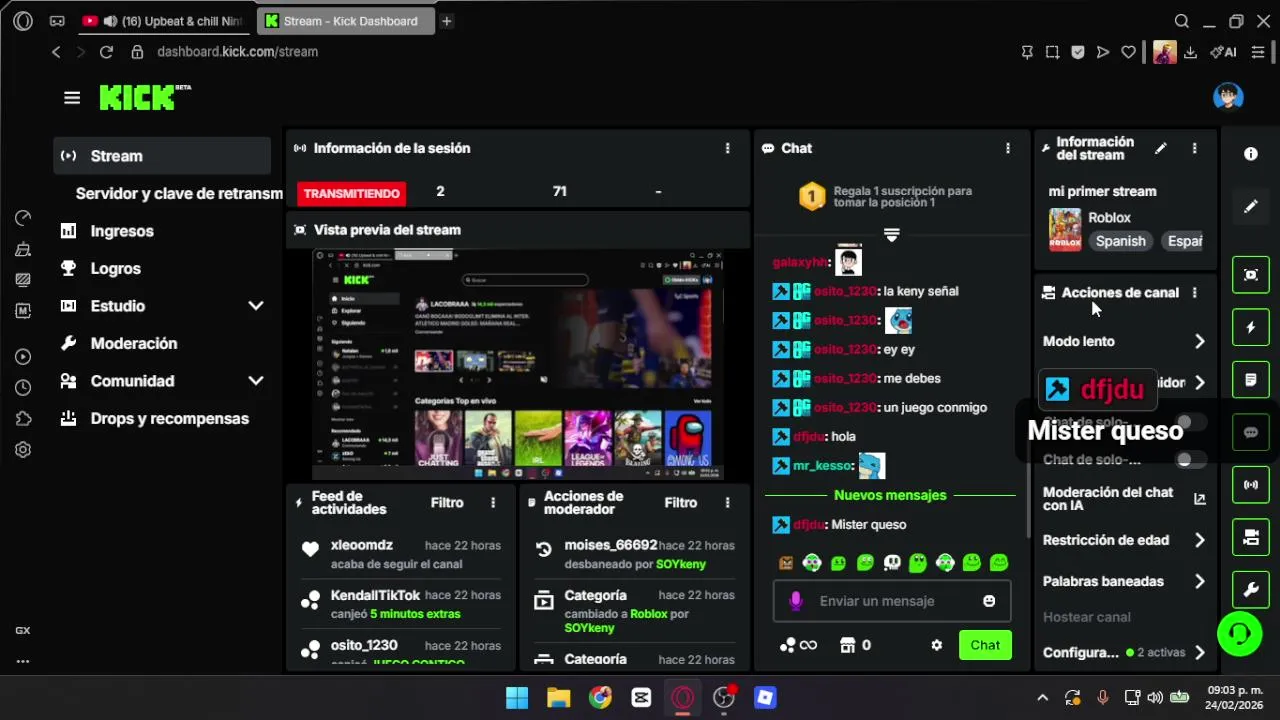The image size is (1280, 720).
Task: Open Modo lento submenu arrow
Action: pos(1199,342)
